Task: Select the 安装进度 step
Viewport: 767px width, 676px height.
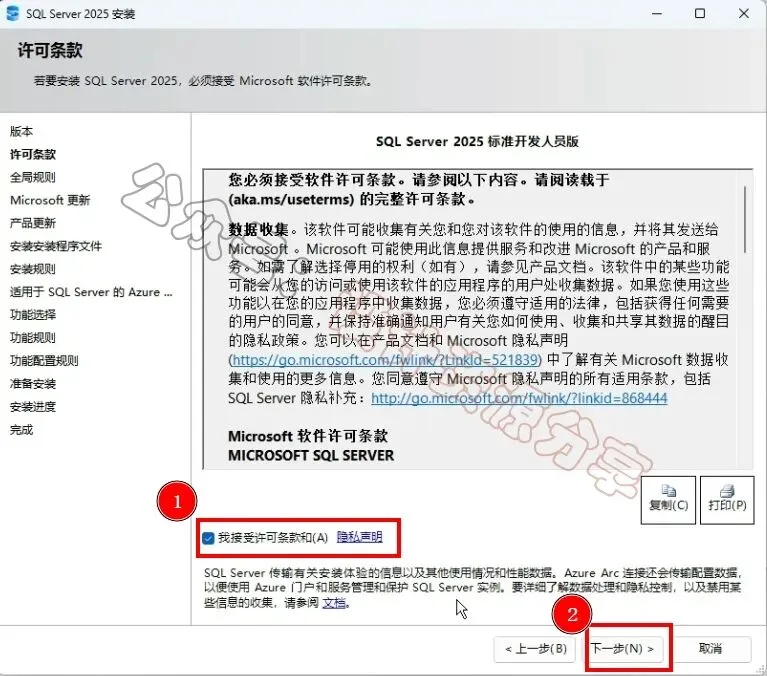Action: (33, 406)
